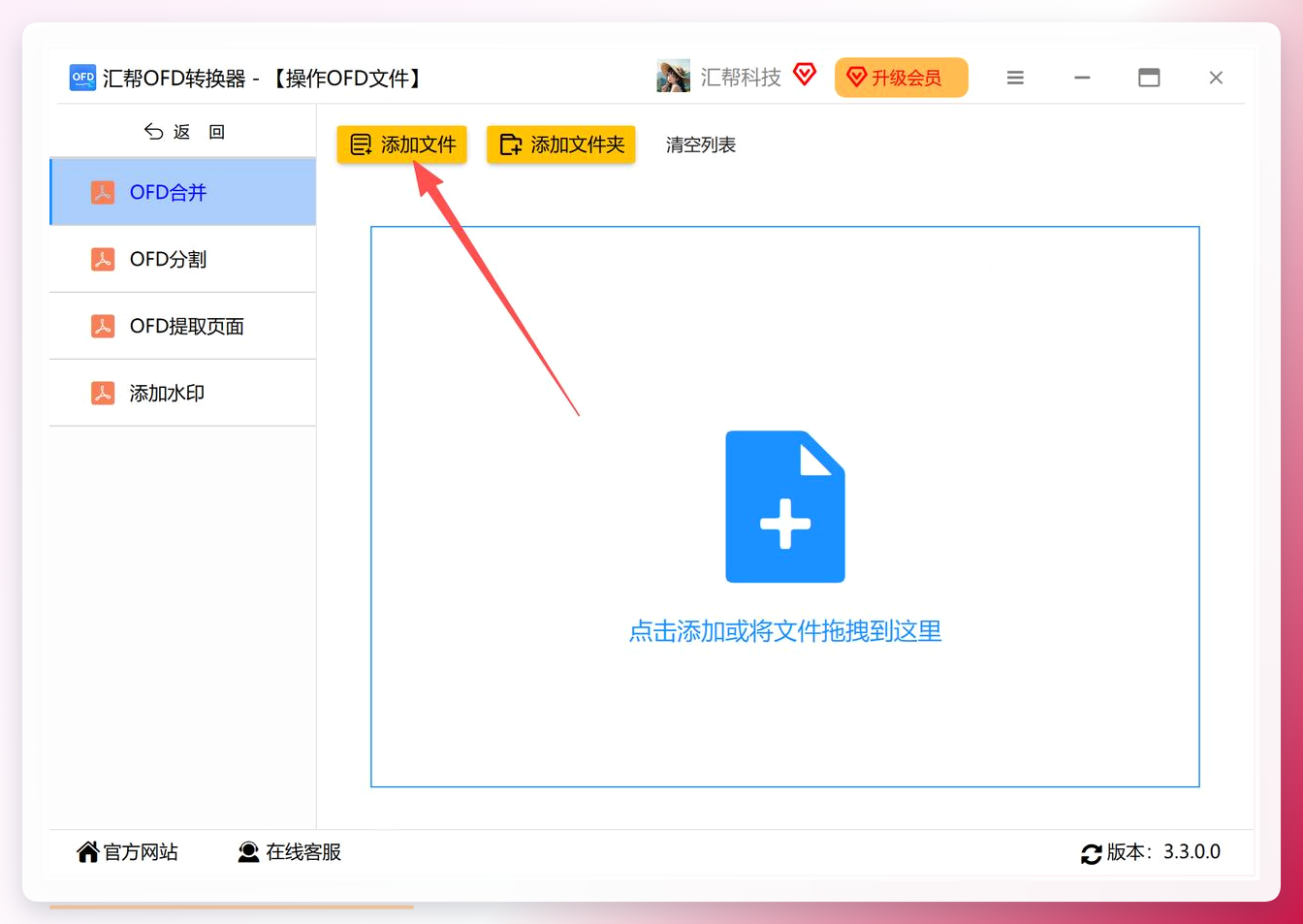Click the version refresh icon
This screenshot has height=924, width=1303.
1092,853
